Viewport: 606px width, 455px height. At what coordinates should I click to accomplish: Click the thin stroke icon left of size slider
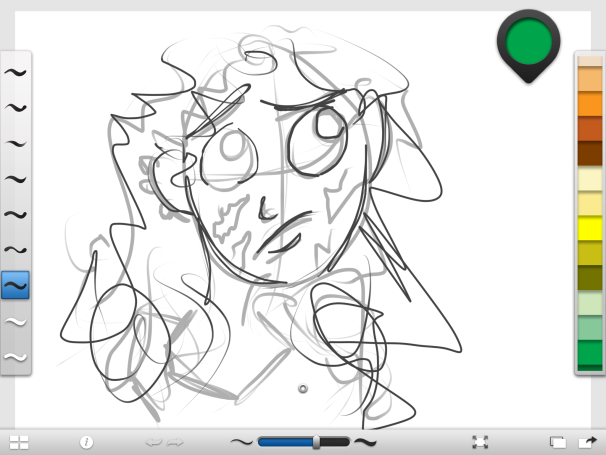pyautogui.click(x=242, y=441)
